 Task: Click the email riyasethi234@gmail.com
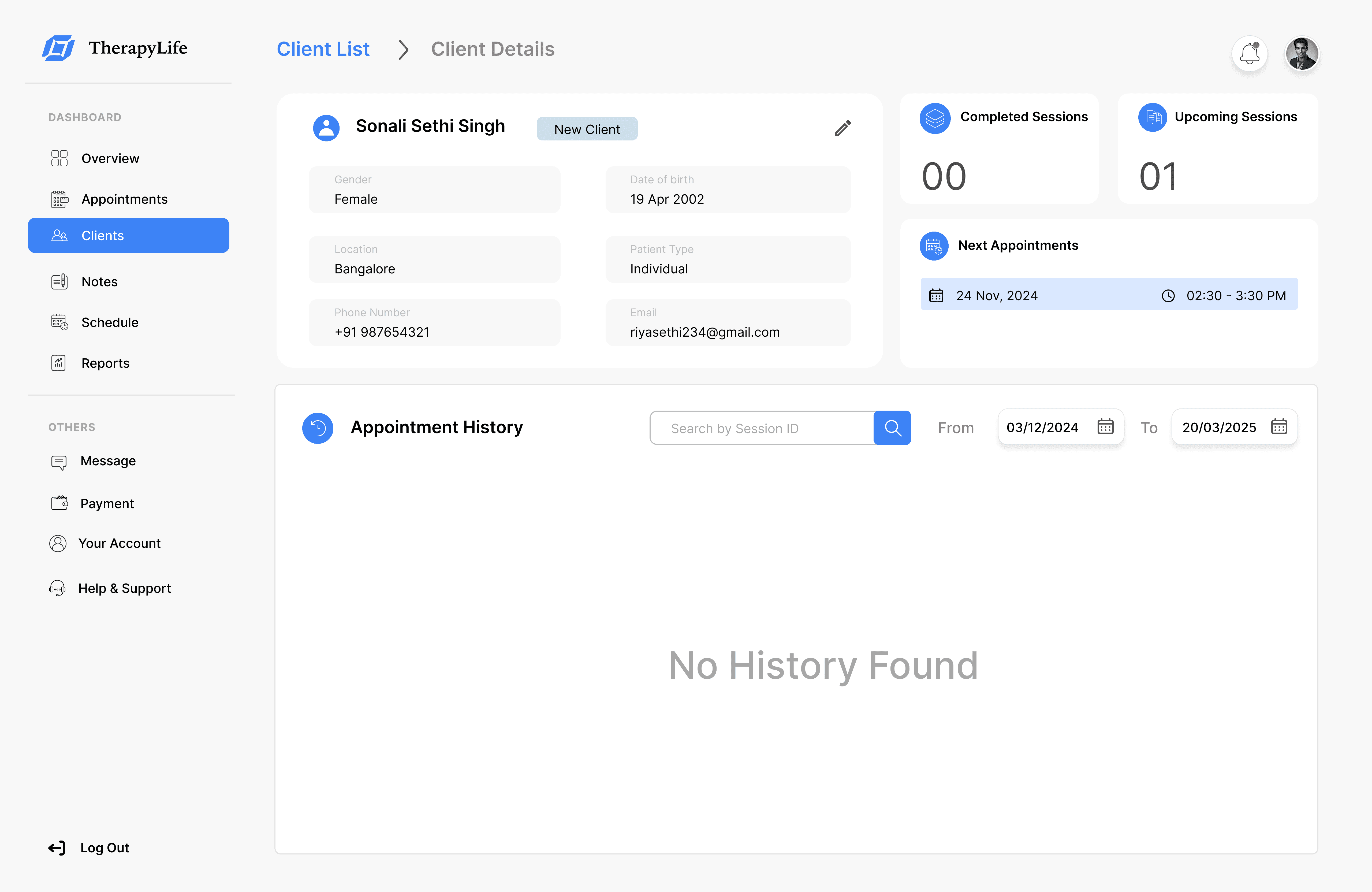pyautogui.click(x=704, y=332)
